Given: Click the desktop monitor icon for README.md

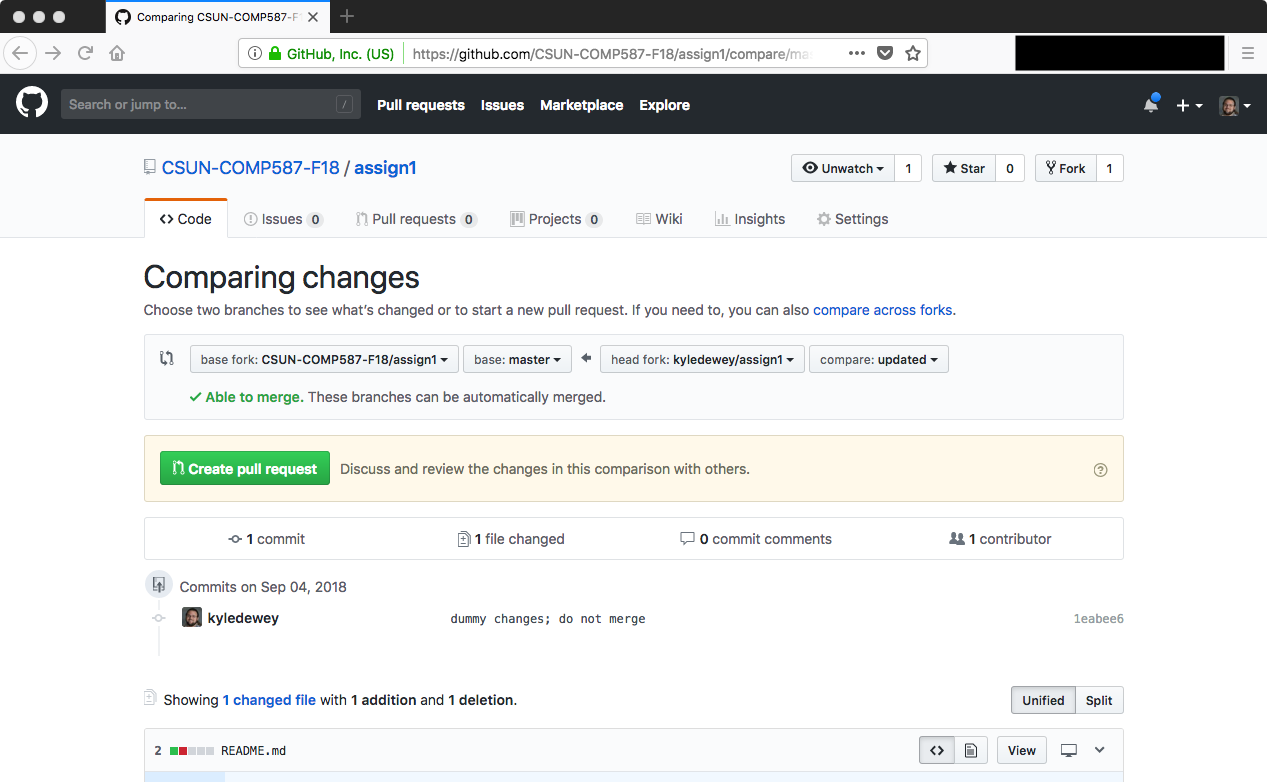Looking at the screenshot, I should coord(1069,750).
